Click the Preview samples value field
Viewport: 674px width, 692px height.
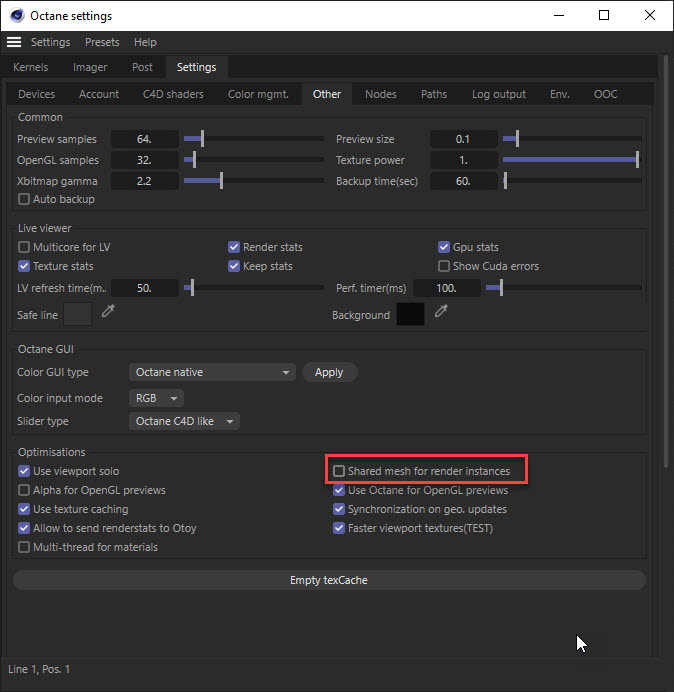pos(145,139)
